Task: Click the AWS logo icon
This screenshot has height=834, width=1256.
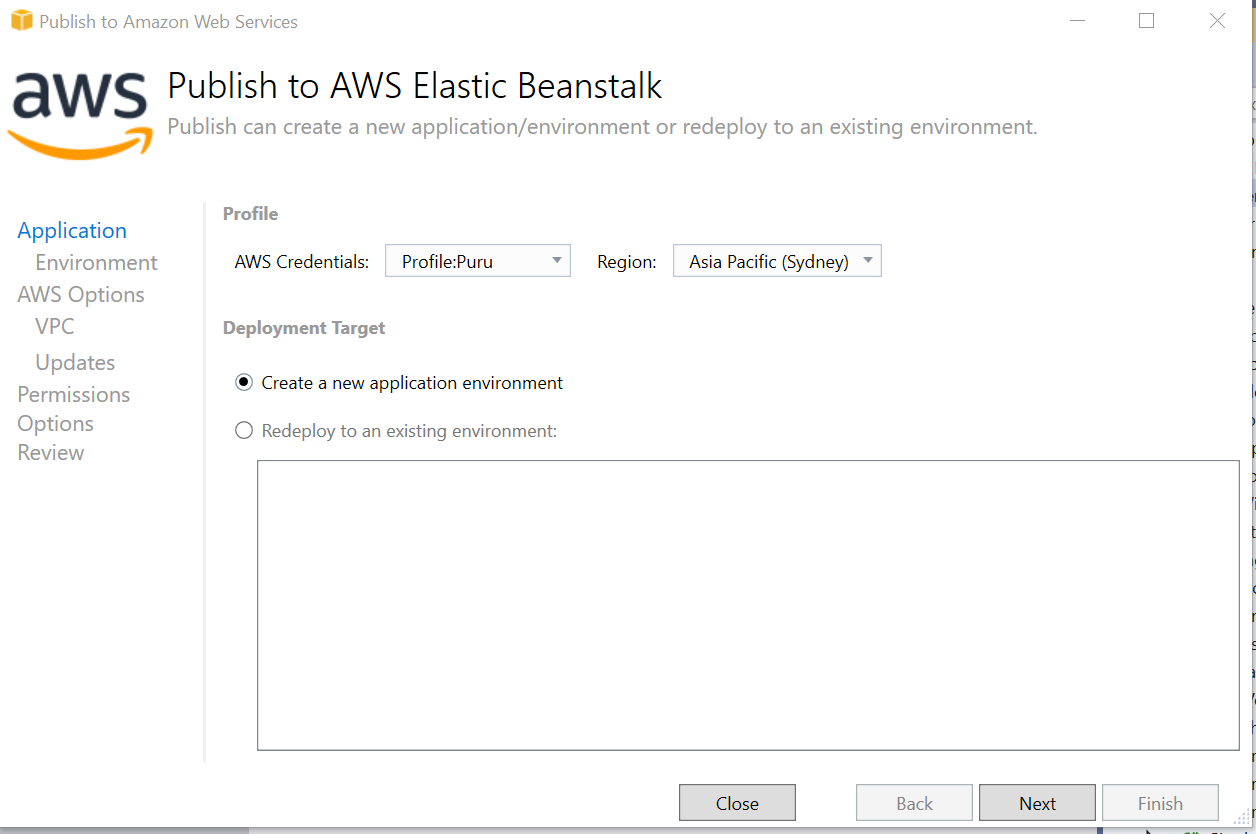Action: (80, 113)
